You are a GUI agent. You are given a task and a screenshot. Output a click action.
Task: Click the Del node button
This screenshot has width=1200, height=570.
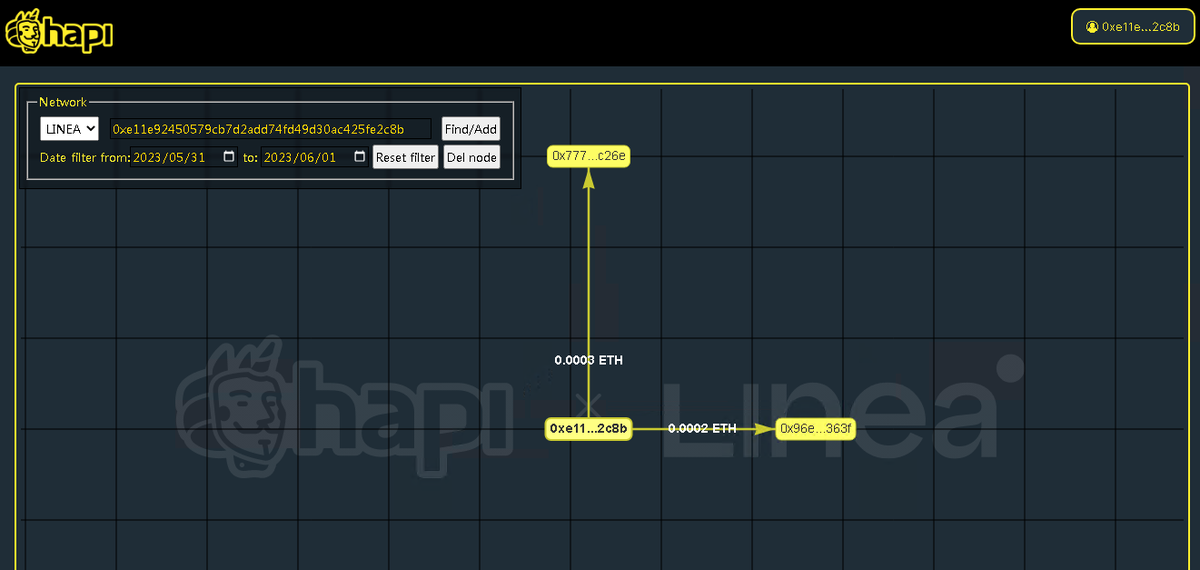point(471,157)
